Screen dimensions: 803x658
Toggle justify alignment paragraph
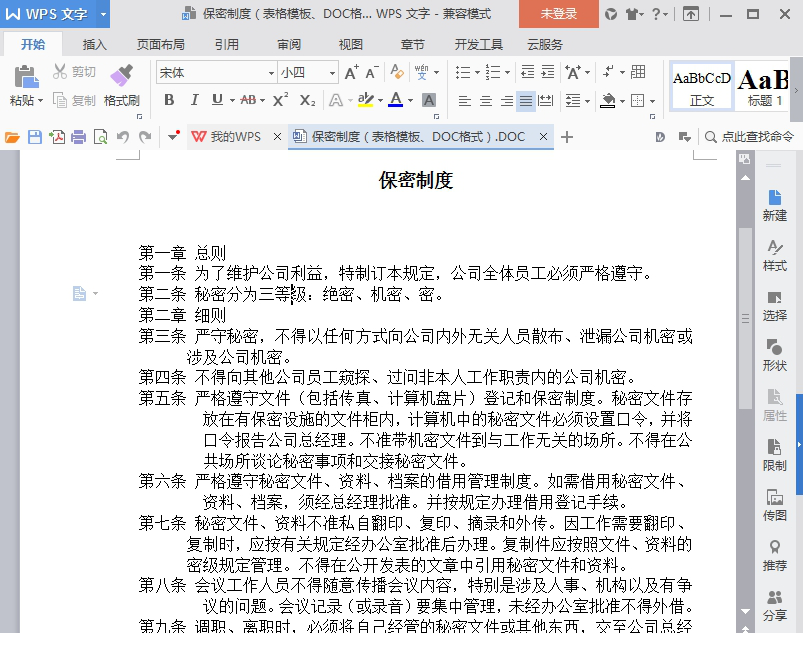click(x=525, y=100)
